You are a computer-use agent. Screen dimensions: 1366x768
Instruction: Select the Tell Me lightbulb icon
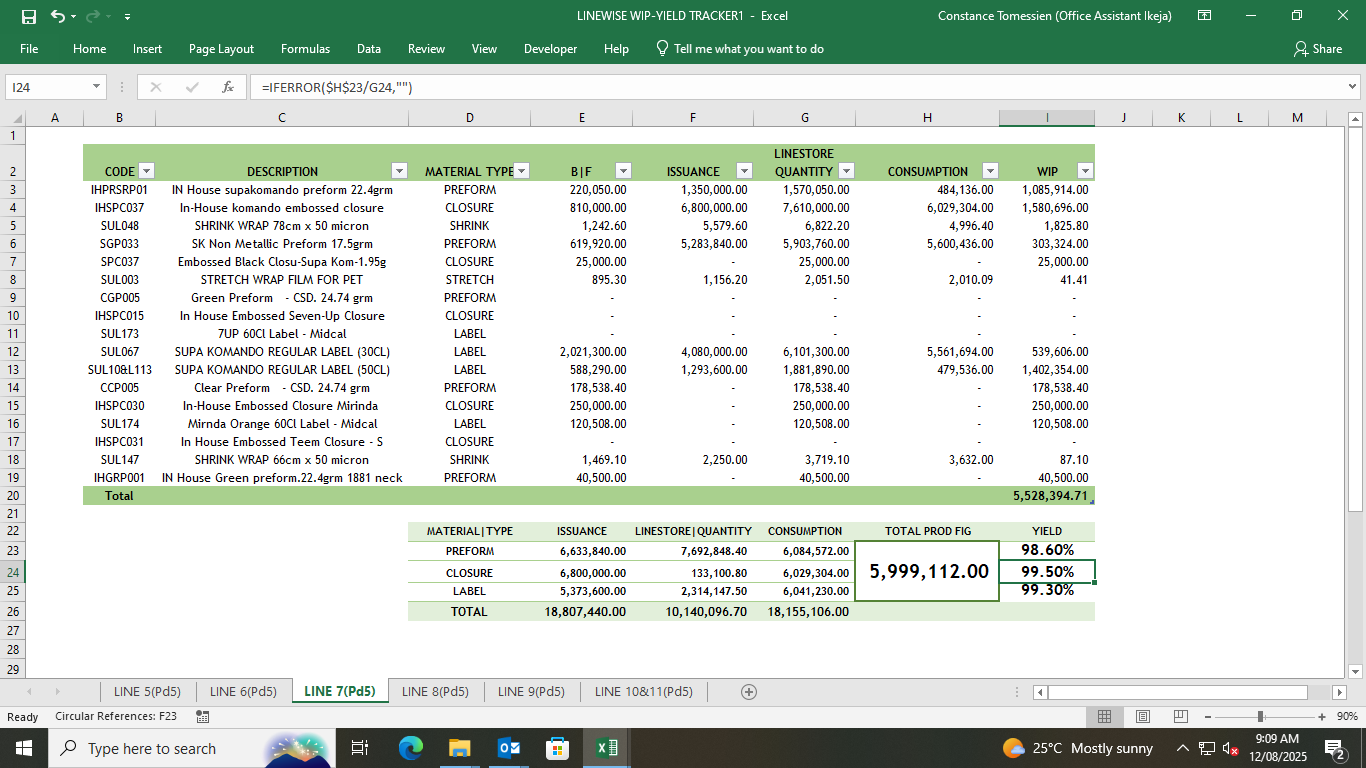coord(660,47)
